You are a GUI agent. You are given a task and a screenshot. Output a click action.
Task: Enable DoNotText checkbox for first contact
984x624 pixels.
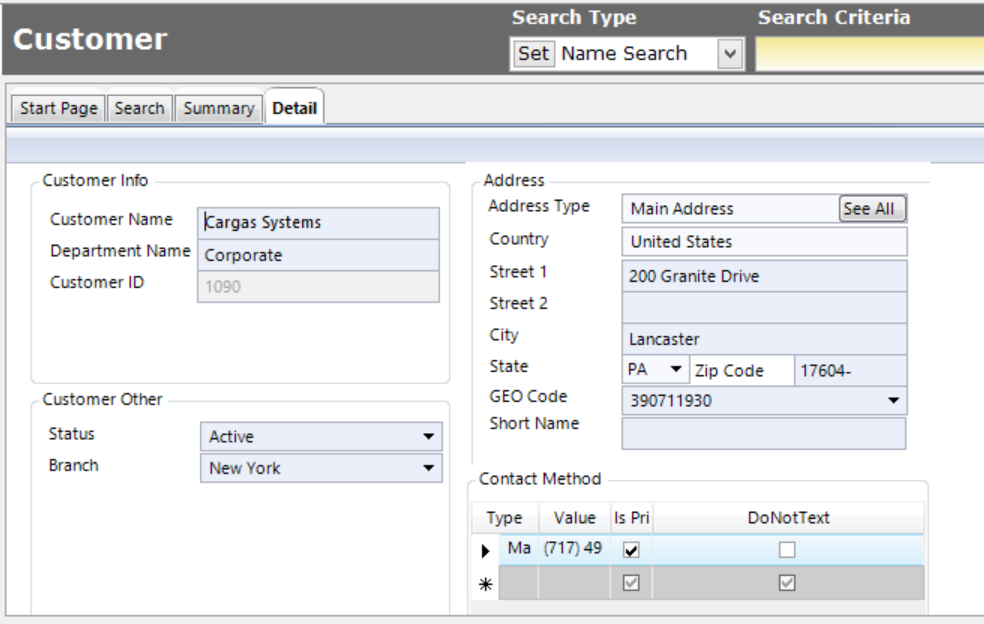pos(788,550)
